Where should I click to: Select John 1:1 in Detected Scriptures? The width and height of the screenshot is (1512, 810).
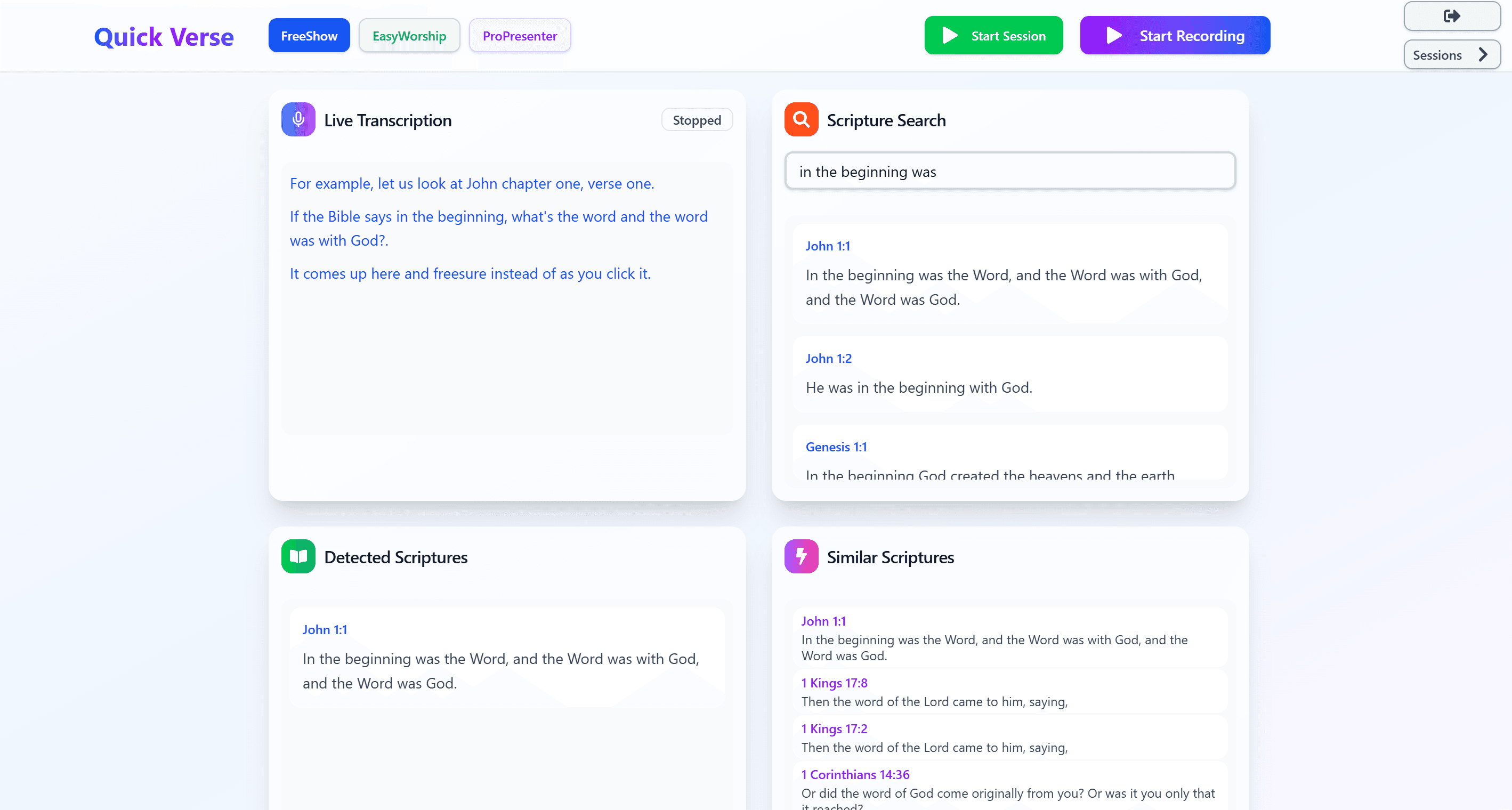click(507, 657)
